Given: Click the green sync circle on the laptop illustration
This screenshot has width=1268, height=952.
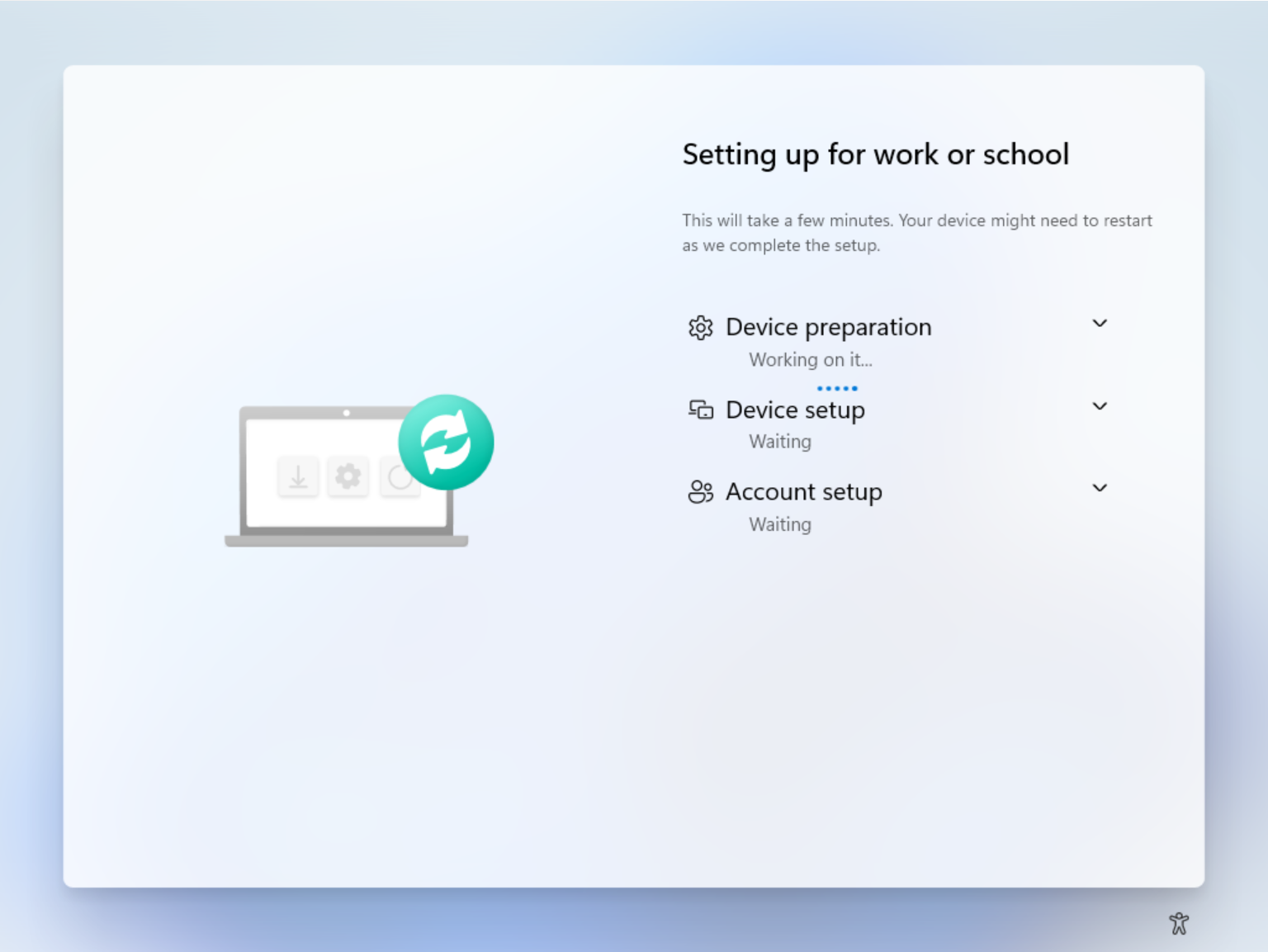Looking at the screenshot, I should tap(446, 441).
